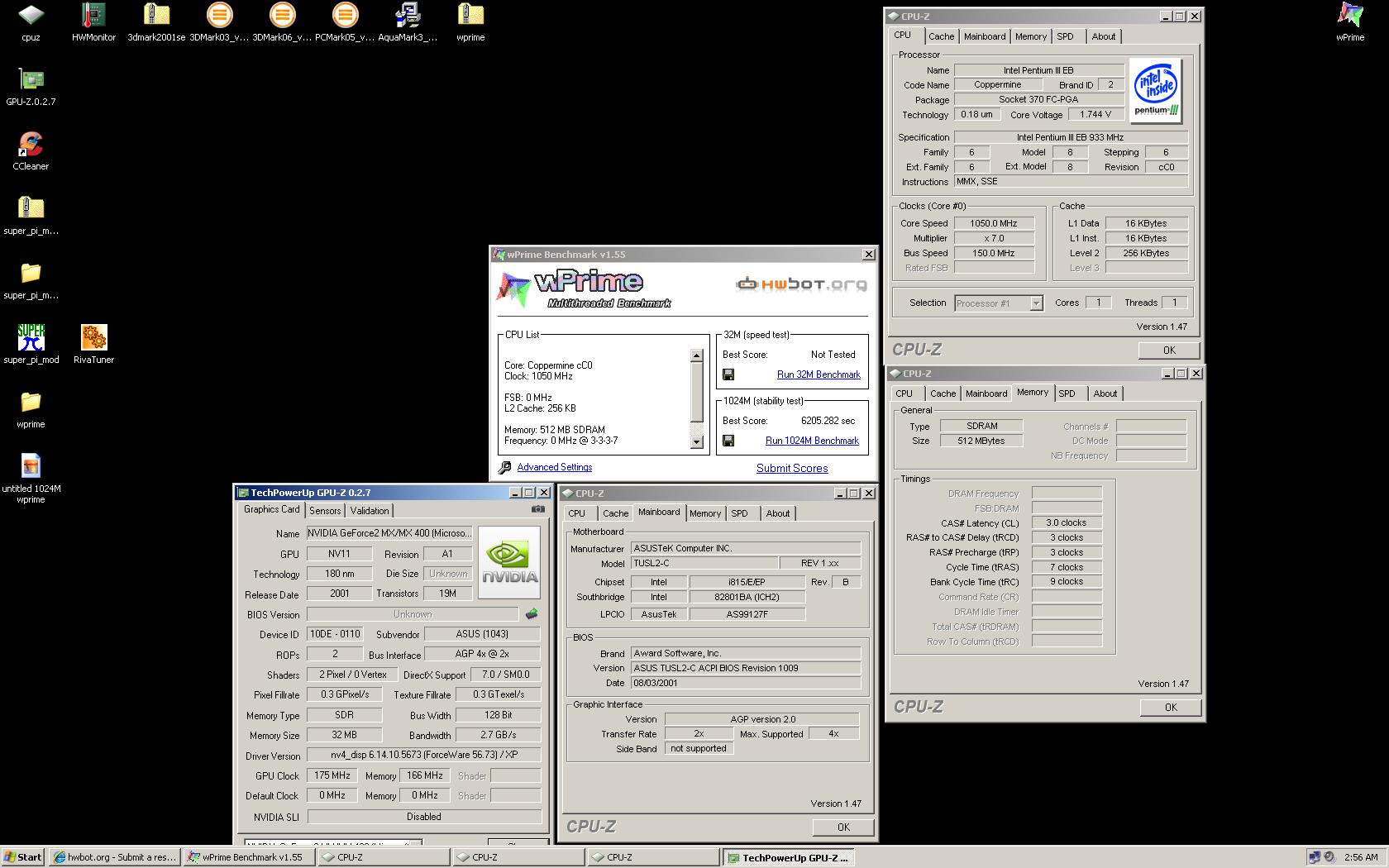
Task: Switch to TechPowerUp GPU-Z taskbar button
Action: pos(789,857)
